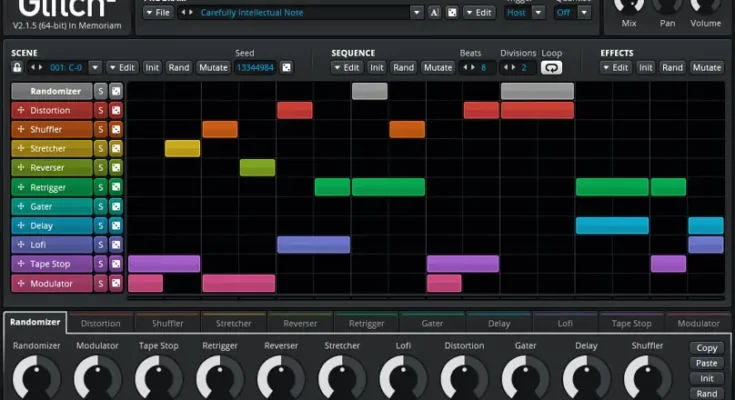Switch to the Shuffler tab

167,323
